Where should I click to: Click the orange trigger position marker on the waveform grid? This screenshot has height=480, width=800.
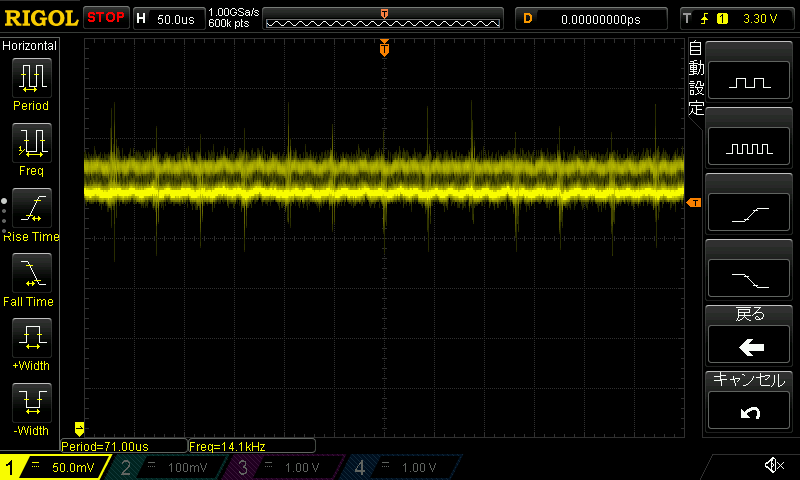[384, 48]
